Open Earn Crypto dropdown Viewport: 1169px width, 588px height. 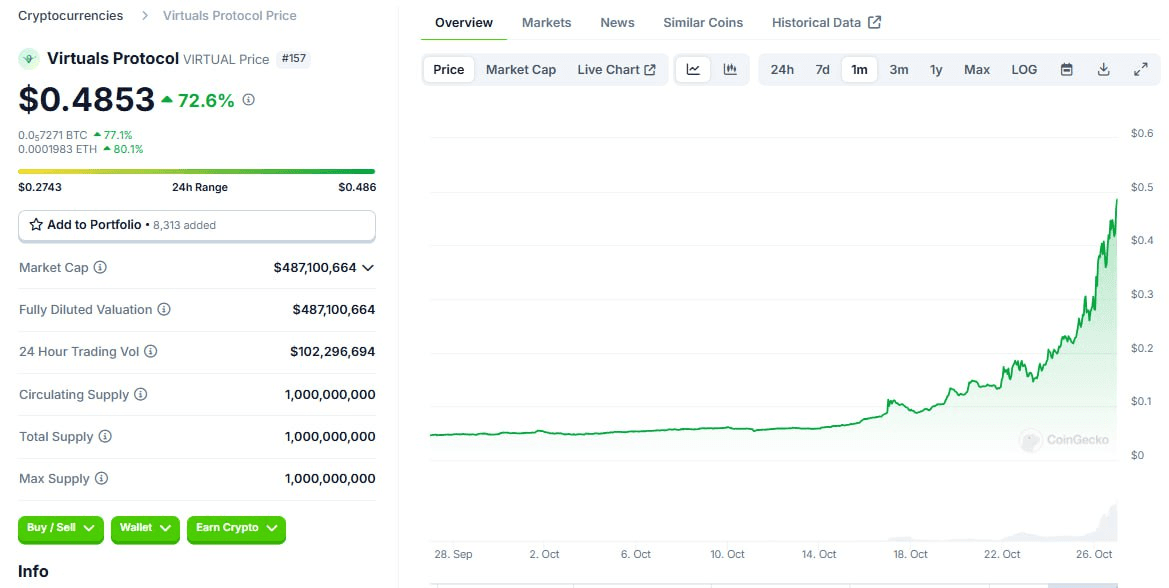coord(236,528)
